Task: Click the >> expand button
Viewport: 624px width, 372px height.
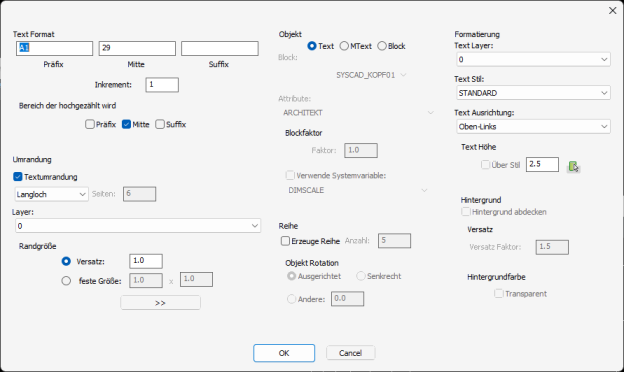Action: (160, 303)
